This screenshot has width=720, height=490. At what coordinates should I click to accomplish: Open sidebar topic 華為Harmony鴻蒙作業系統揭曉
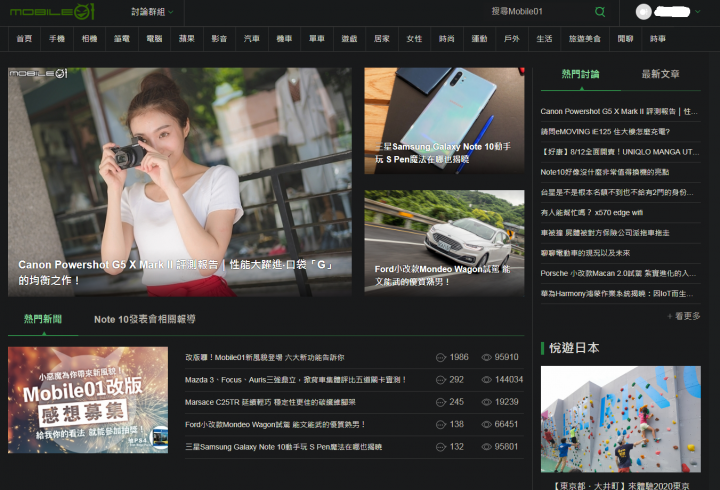pos(617,293)
